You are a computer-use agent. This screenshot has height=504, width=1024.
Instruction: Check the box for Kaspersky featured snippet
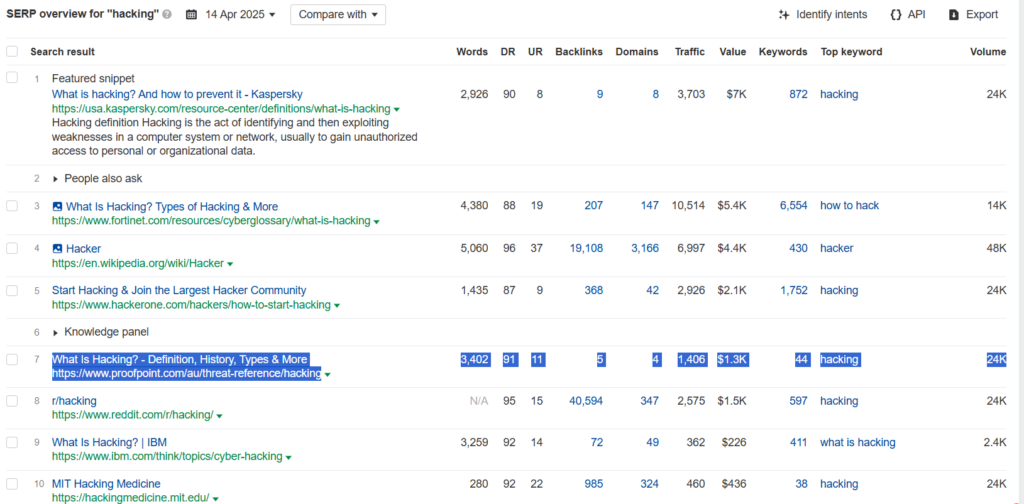(12, 78)
